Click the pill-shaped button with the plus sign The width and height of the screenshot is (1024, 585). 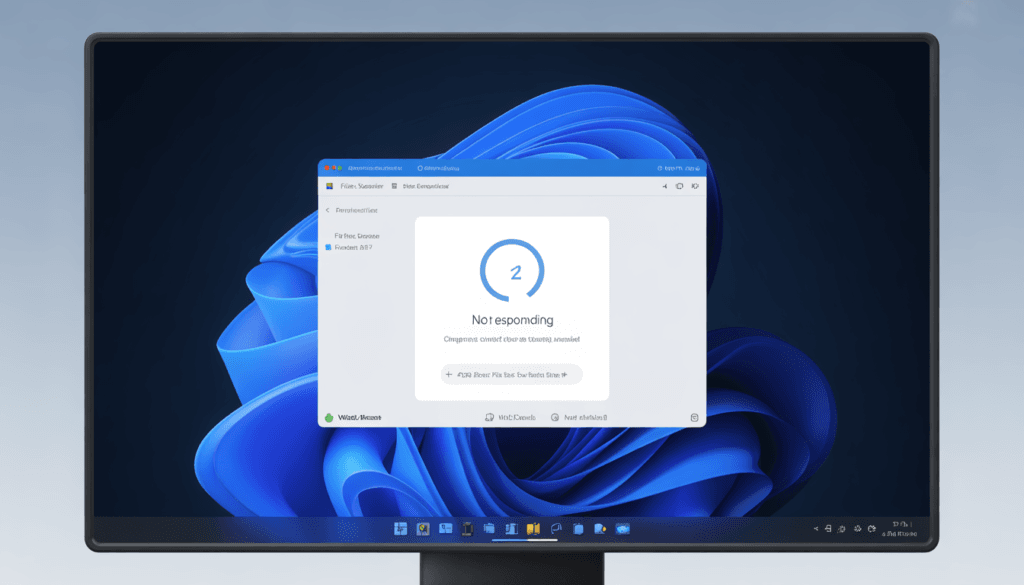tap(511, 374)
